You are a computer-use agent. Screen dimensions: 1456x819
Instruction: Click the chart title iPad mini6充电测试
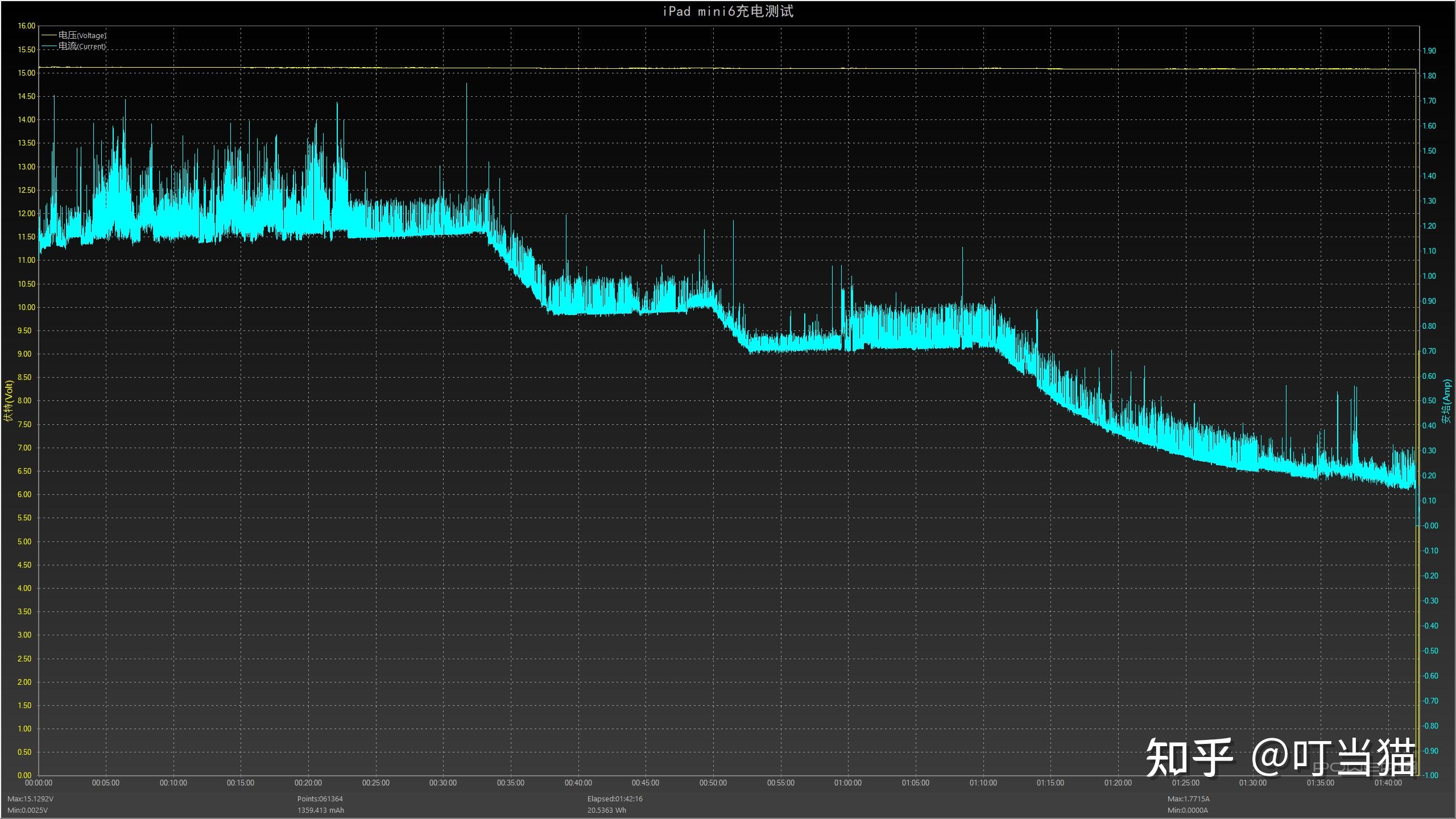[x=728, y=11]
